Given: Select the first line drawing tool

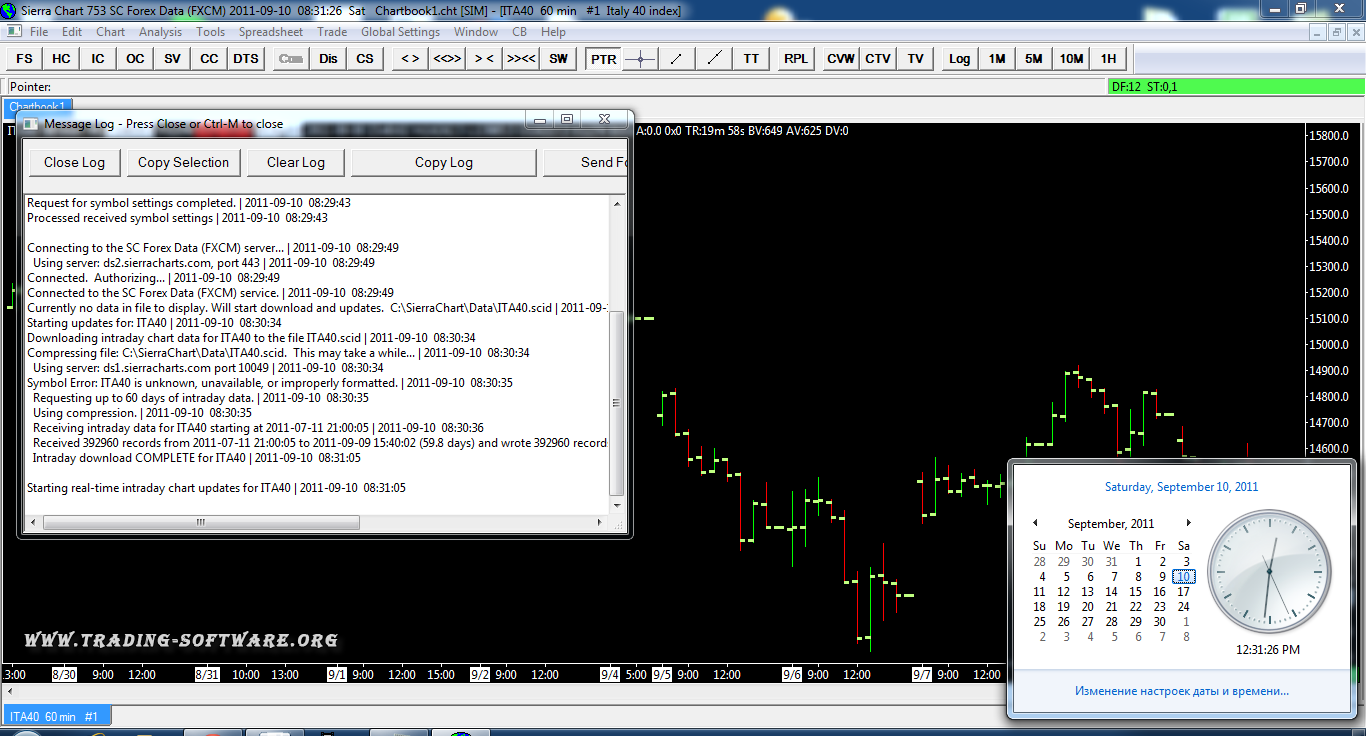Looking at the screenshot, I should click(677, 59).
